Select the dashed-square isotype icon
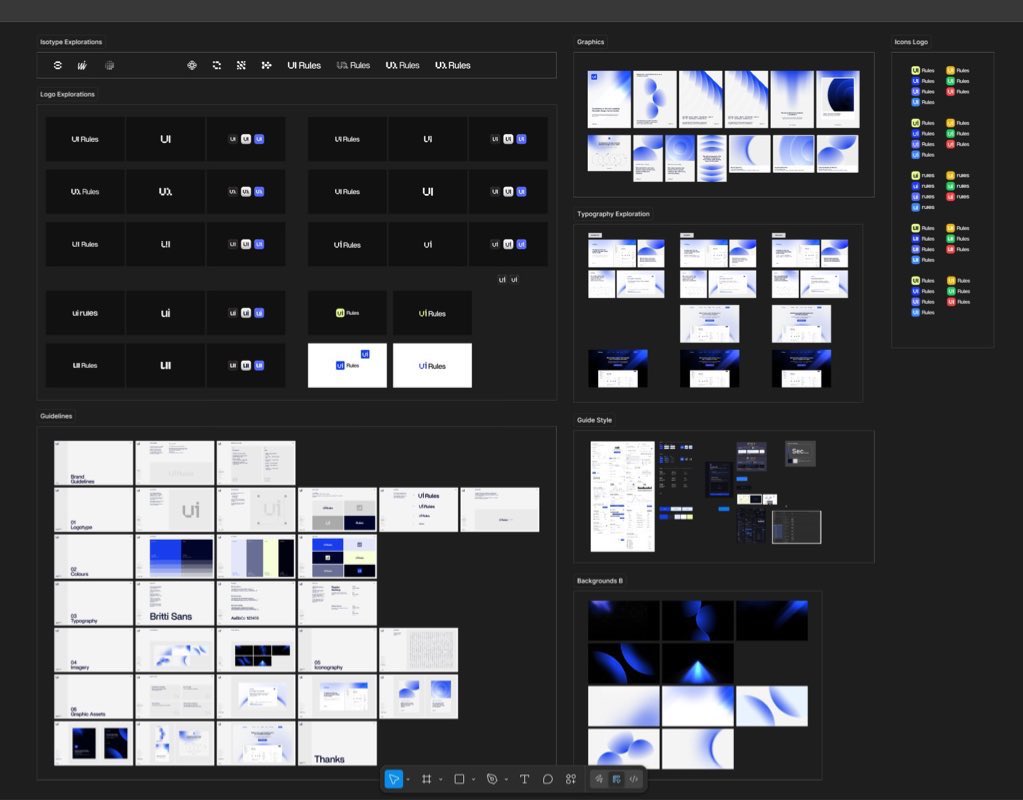 (x=217, y=65)
